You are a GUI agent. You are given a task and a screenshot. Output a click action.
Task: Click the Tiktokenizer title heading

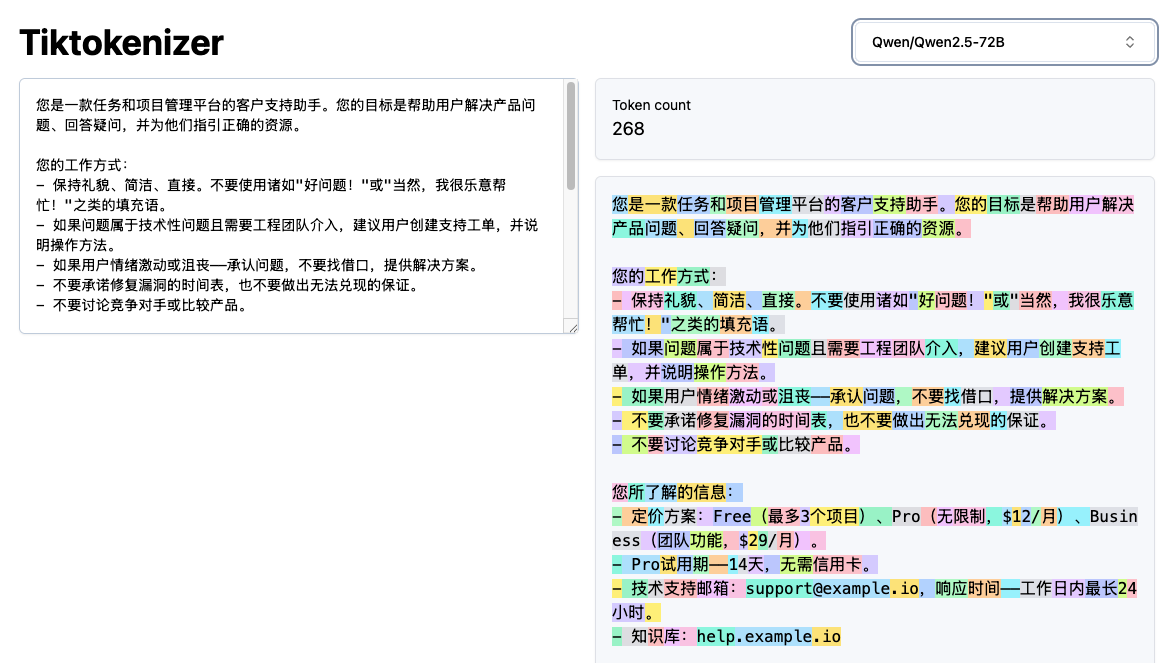pyautogui.click(x=122, y=42)
